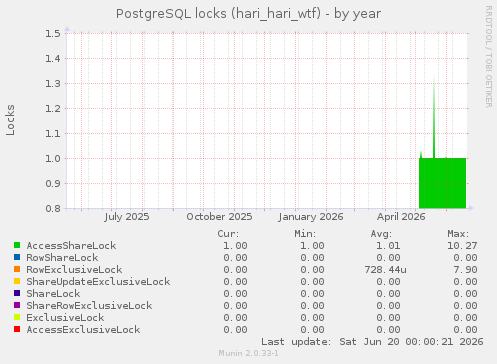The height and width of the screenshot is (364, 497).
Task: Select the RowExclusiveLock legend label
Action: [x=74, y=270]
